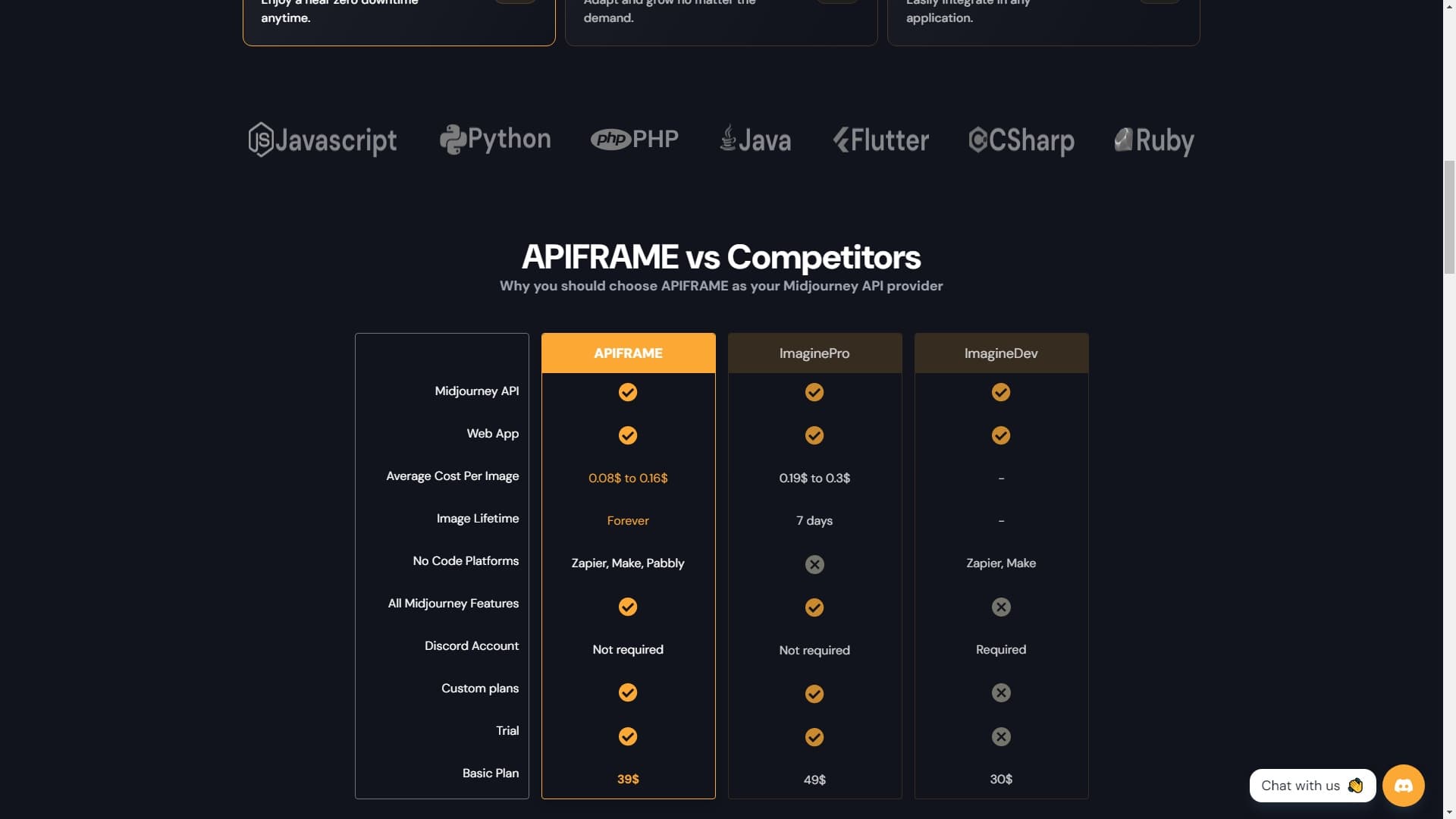Viewport: 1456px width, 819px height.
Task: Click the CSharp logo
Action: 1021,140
